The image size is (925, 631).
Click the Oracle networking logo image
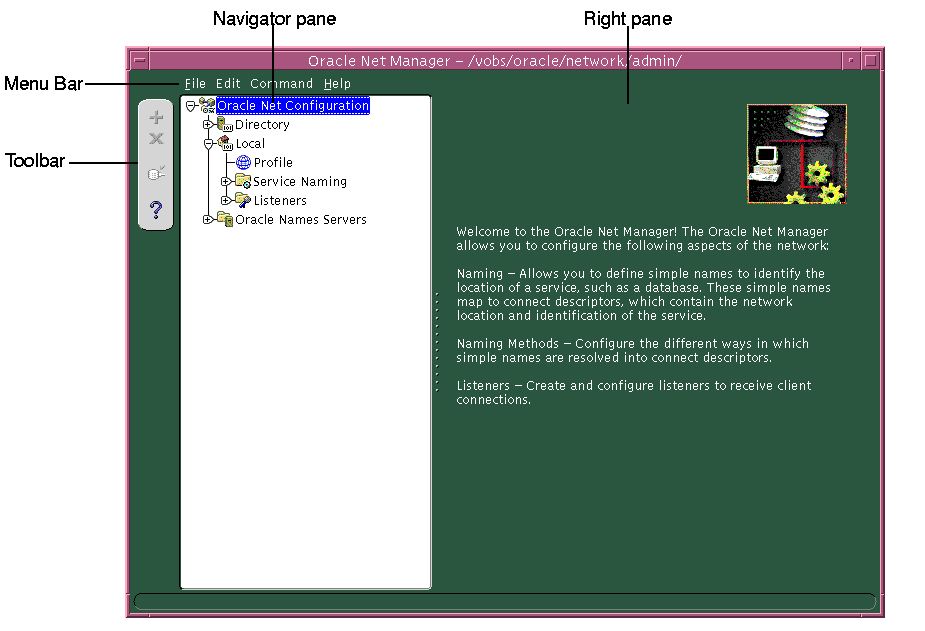click(796, 152)
